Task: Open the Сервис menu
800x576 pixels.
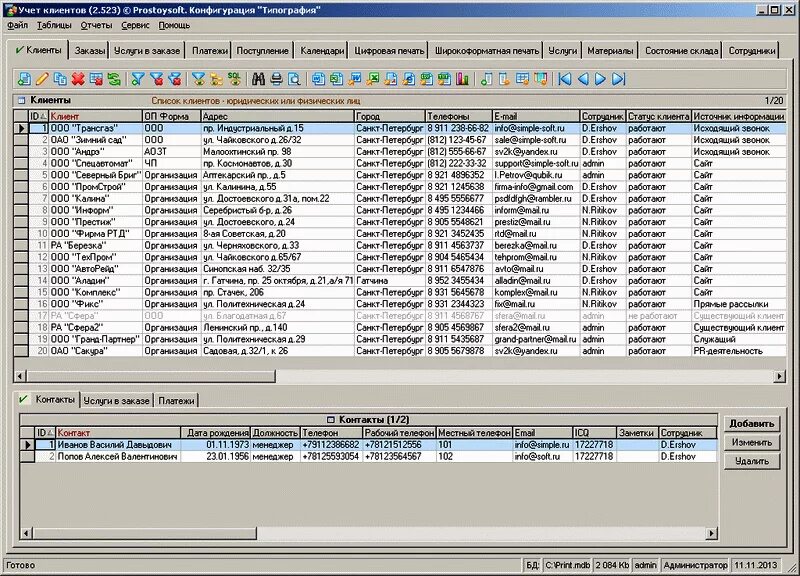Action: [x=135, y=25]
